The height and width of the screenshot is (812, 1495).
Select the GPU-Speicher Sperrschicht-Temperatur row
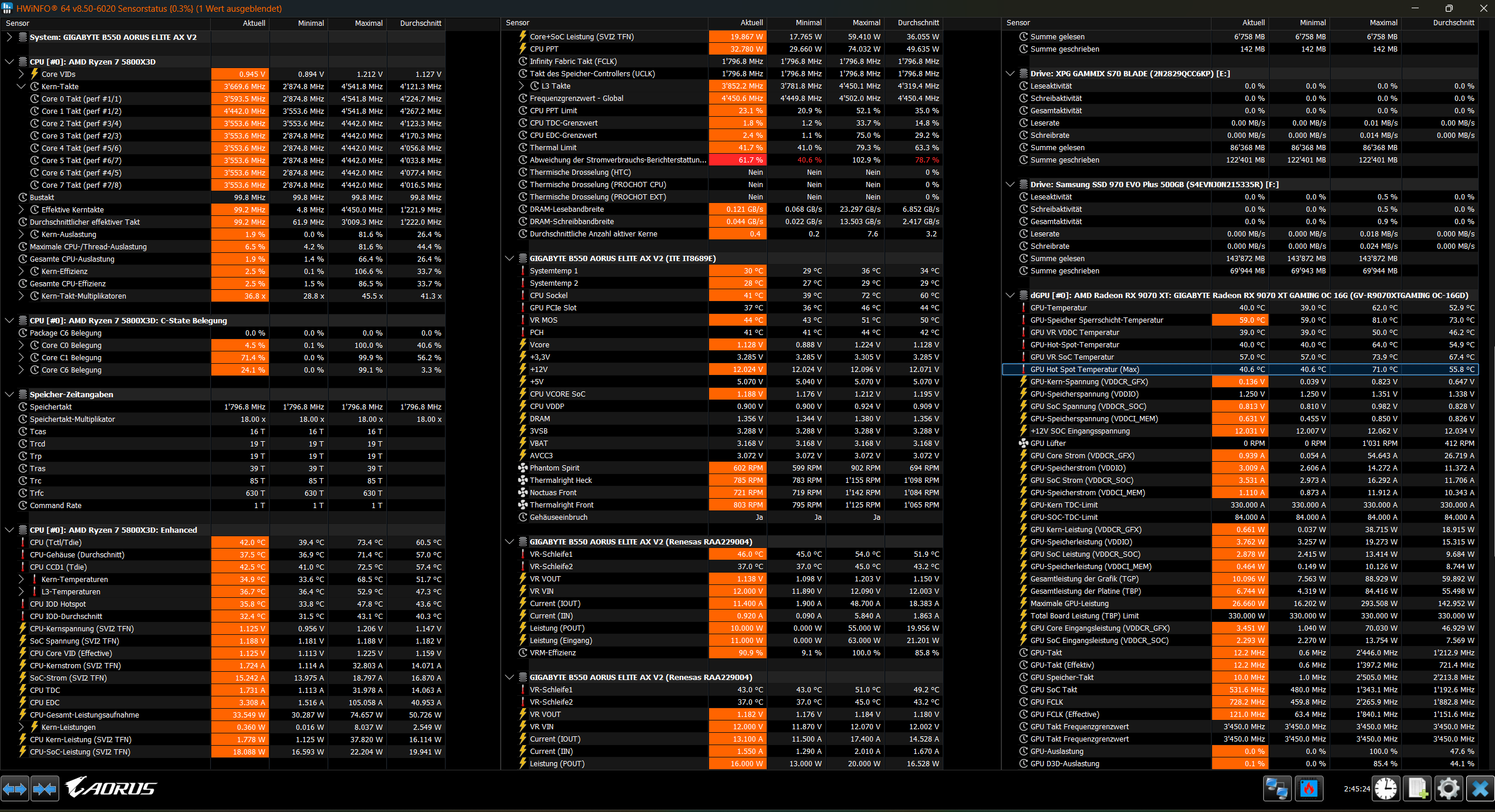point(1240,320)
